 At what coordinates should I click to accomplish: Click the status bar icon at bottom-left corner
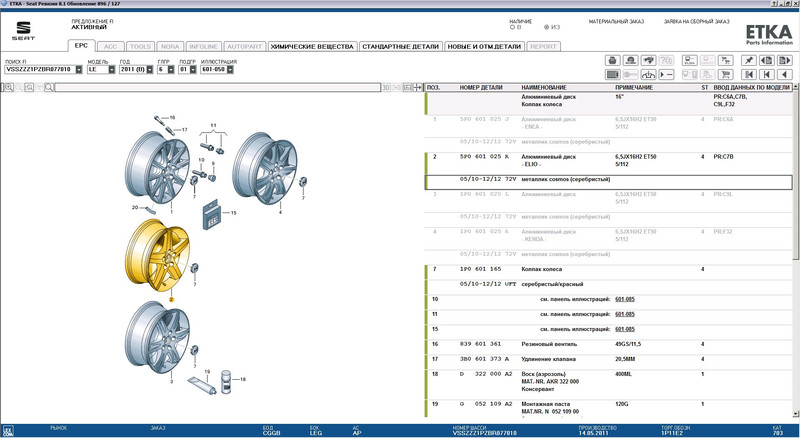pos(8,431)
